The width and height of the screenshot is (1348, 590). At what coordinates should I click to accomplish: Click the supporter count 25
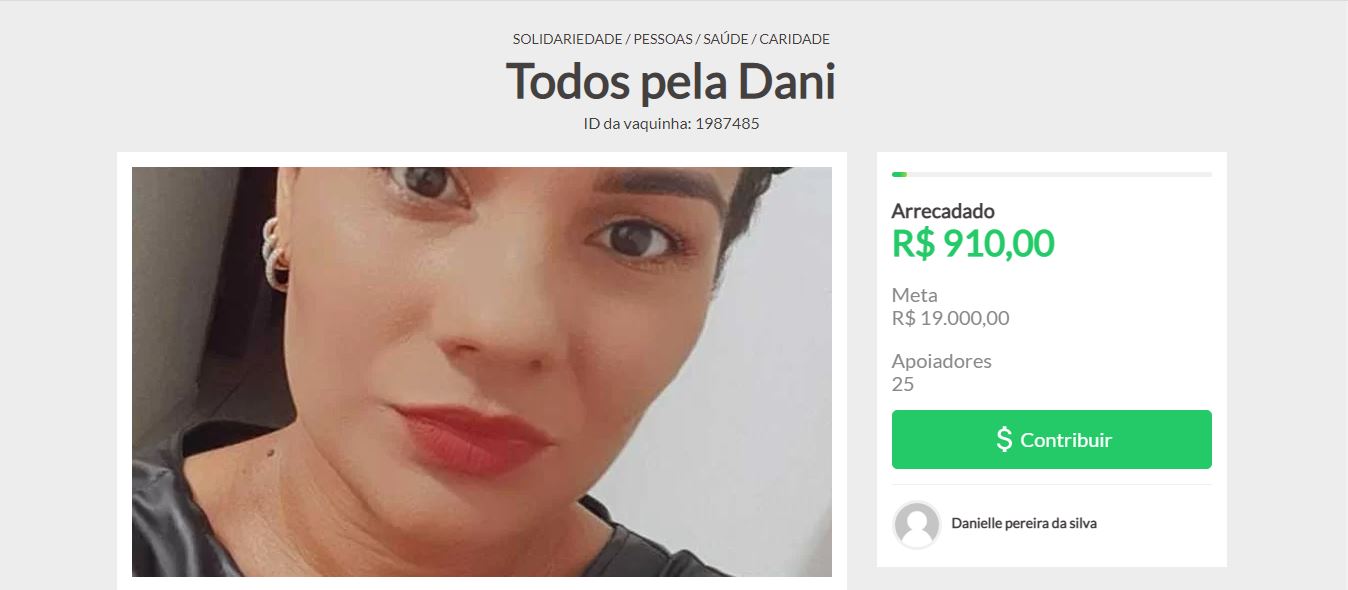(903, 384)
